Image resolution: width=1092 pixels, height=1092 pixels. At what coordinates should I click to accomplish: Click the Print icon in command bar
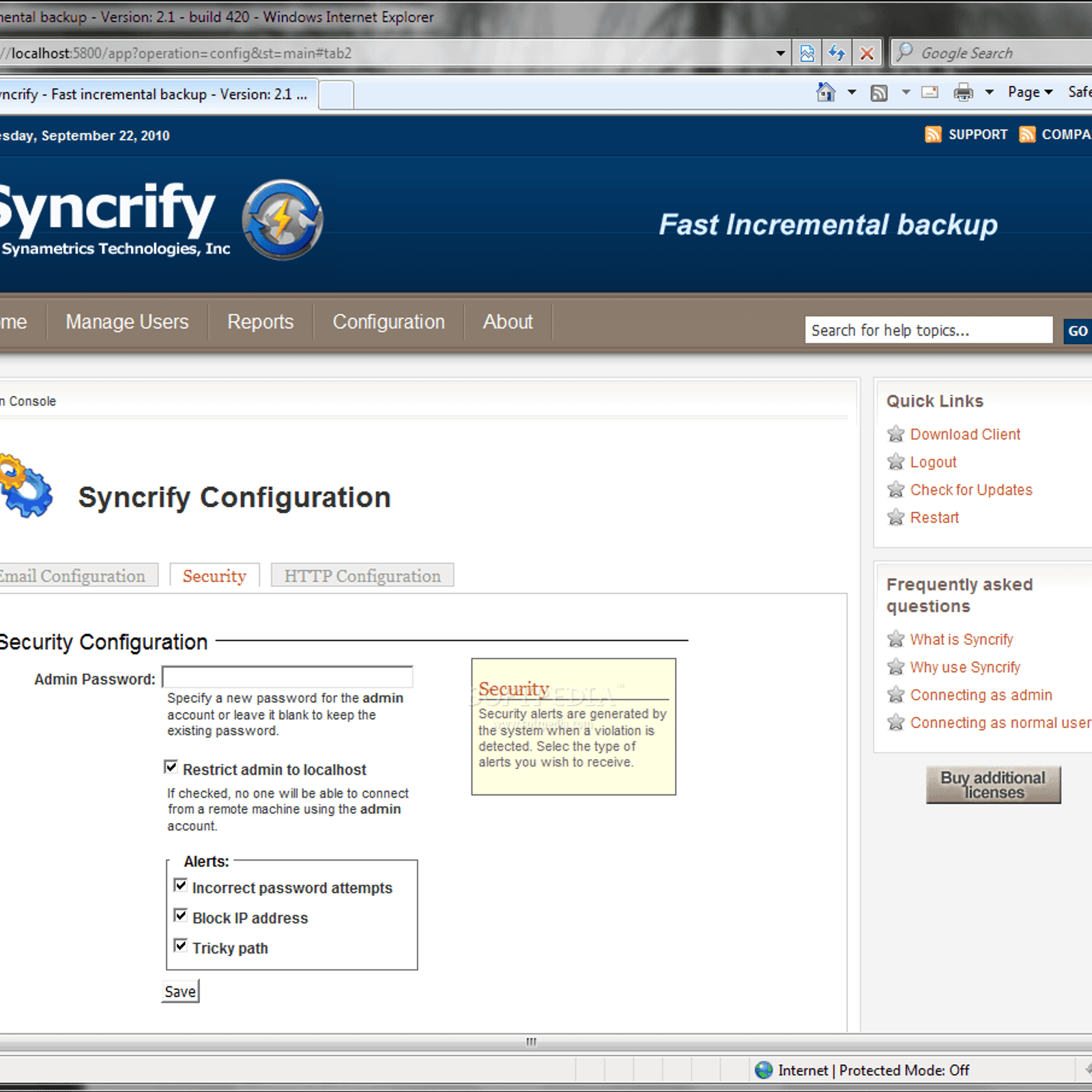(964, 92)
